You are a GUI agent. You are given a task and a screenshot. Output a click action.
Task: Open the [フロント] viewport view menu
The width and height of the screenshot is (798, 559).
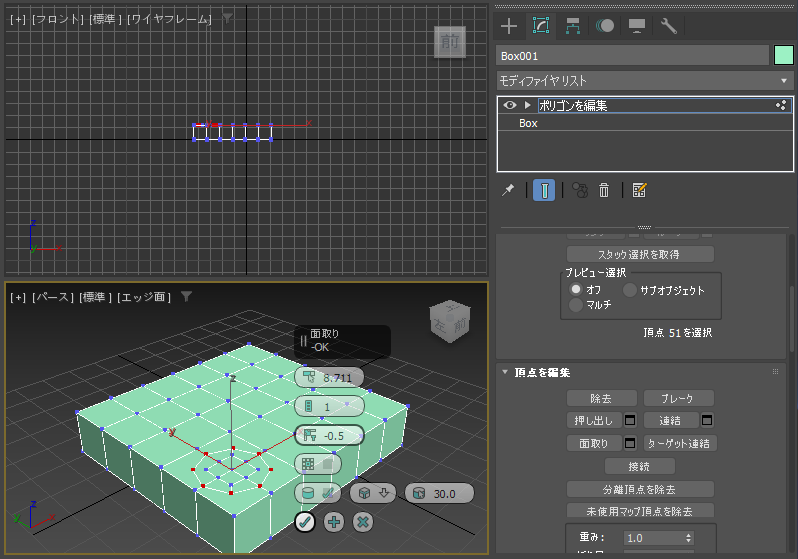(x=58, y=19)
